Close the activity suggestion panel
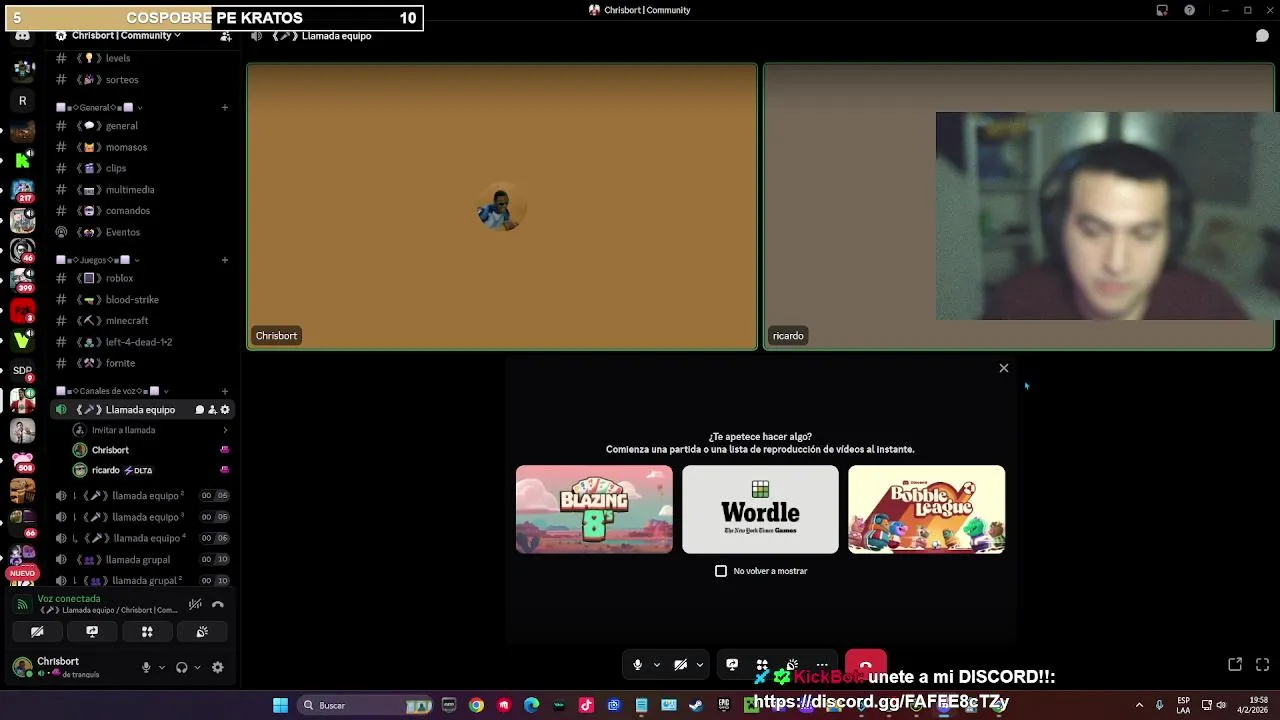Viewport: 1280px width, 720px height. pyautogui.click(x=1004, y=368)
